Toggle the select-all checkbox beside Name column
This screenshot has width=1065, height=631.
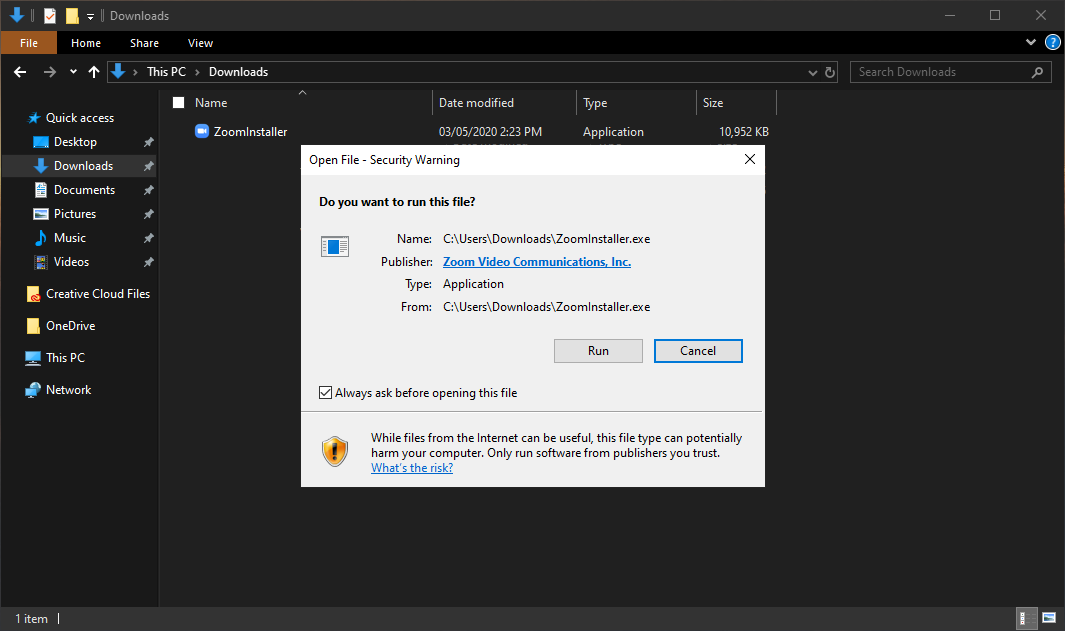(x=179, y=103)
